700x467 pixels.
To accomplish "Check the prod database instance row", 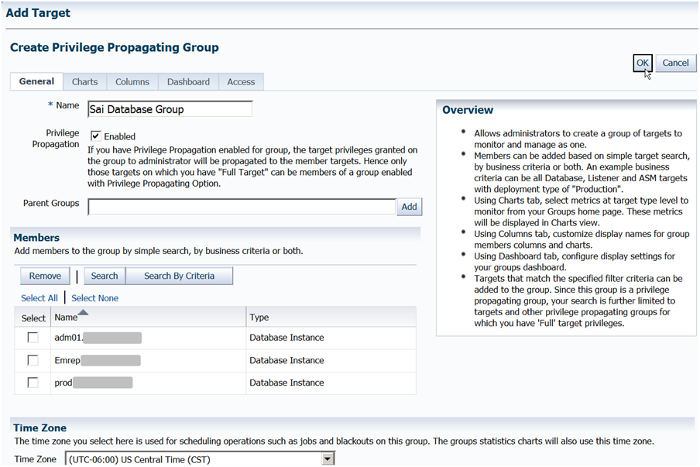I will [33, 382].
